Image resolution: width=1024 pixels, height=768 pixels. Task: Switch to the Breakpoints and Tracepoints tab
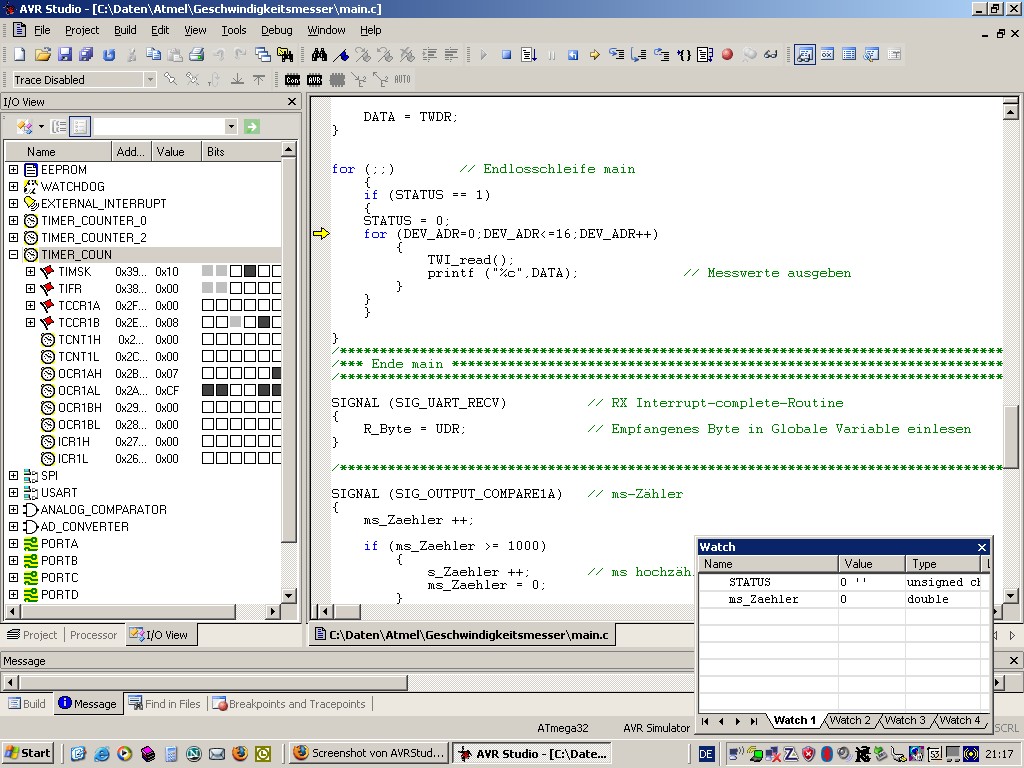click(x=290, y=704)
